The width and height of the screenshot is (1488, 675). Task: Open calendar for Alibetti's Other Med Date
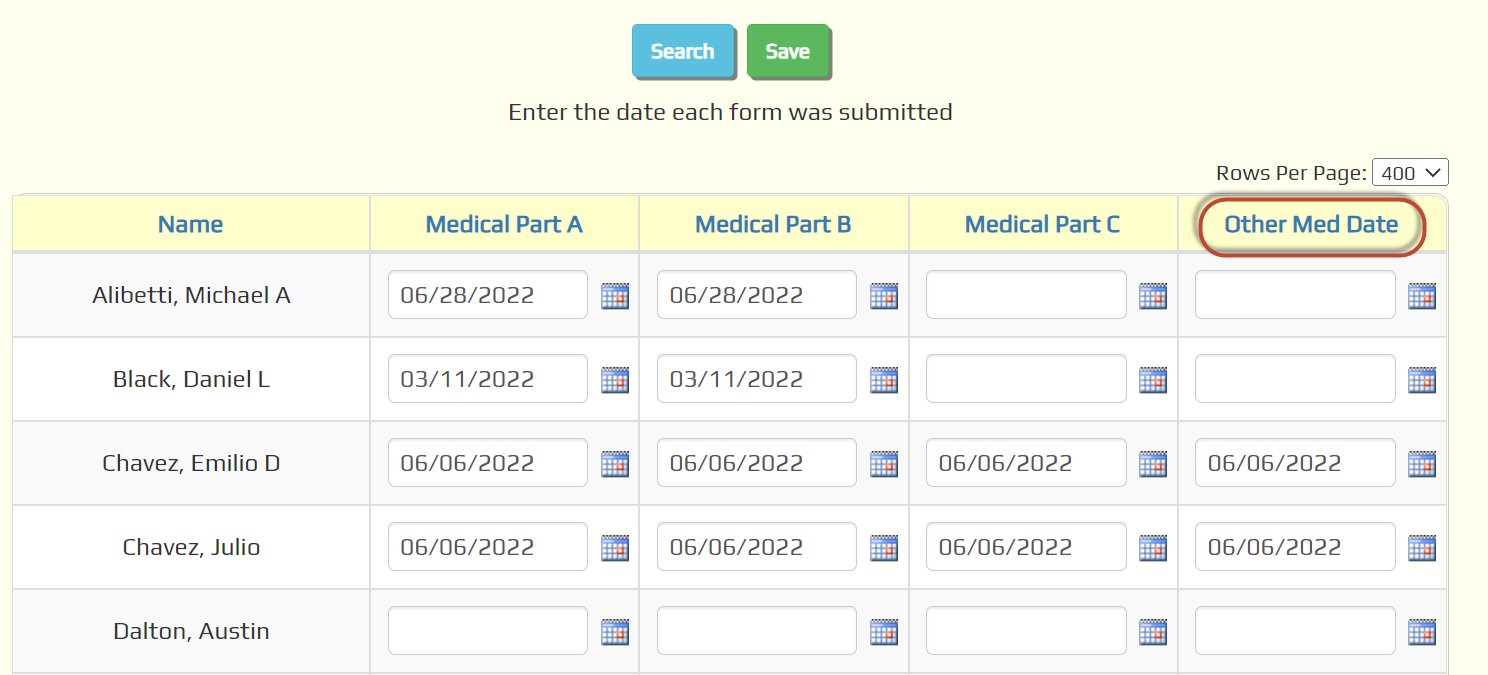[1422, 296]
